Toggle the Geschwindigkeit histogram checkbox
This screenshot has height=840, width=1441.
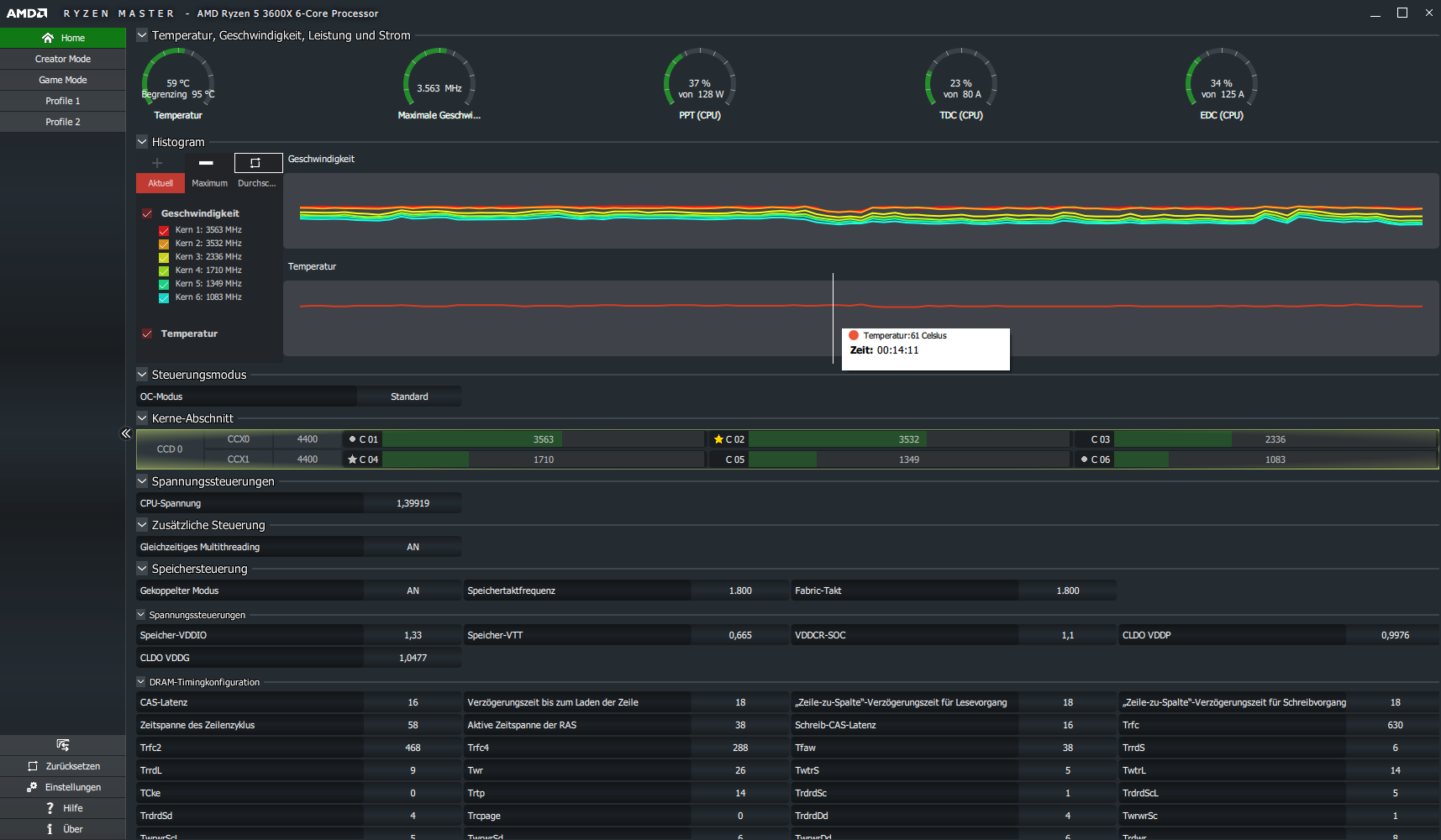pos(147,213)
